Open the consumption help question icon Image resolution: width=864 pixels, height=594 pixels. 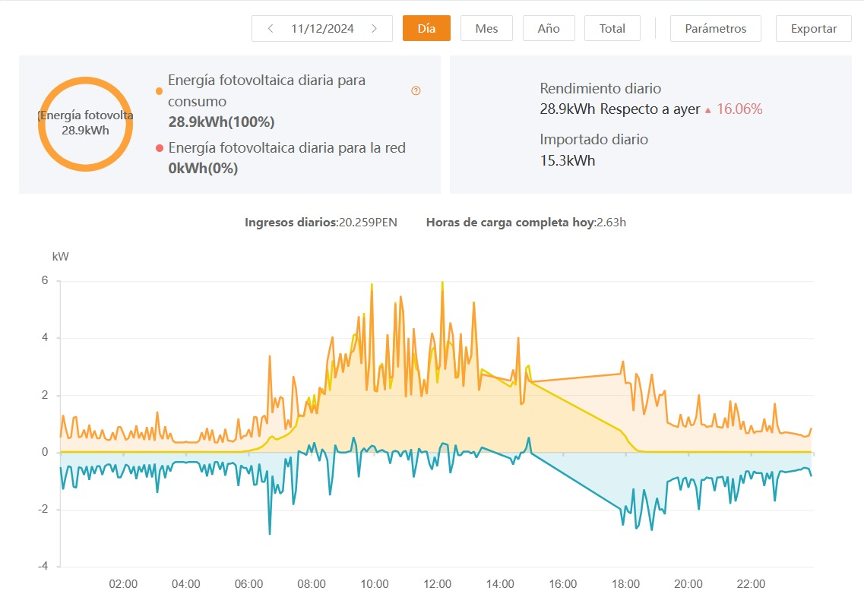[x=416, y=91]
